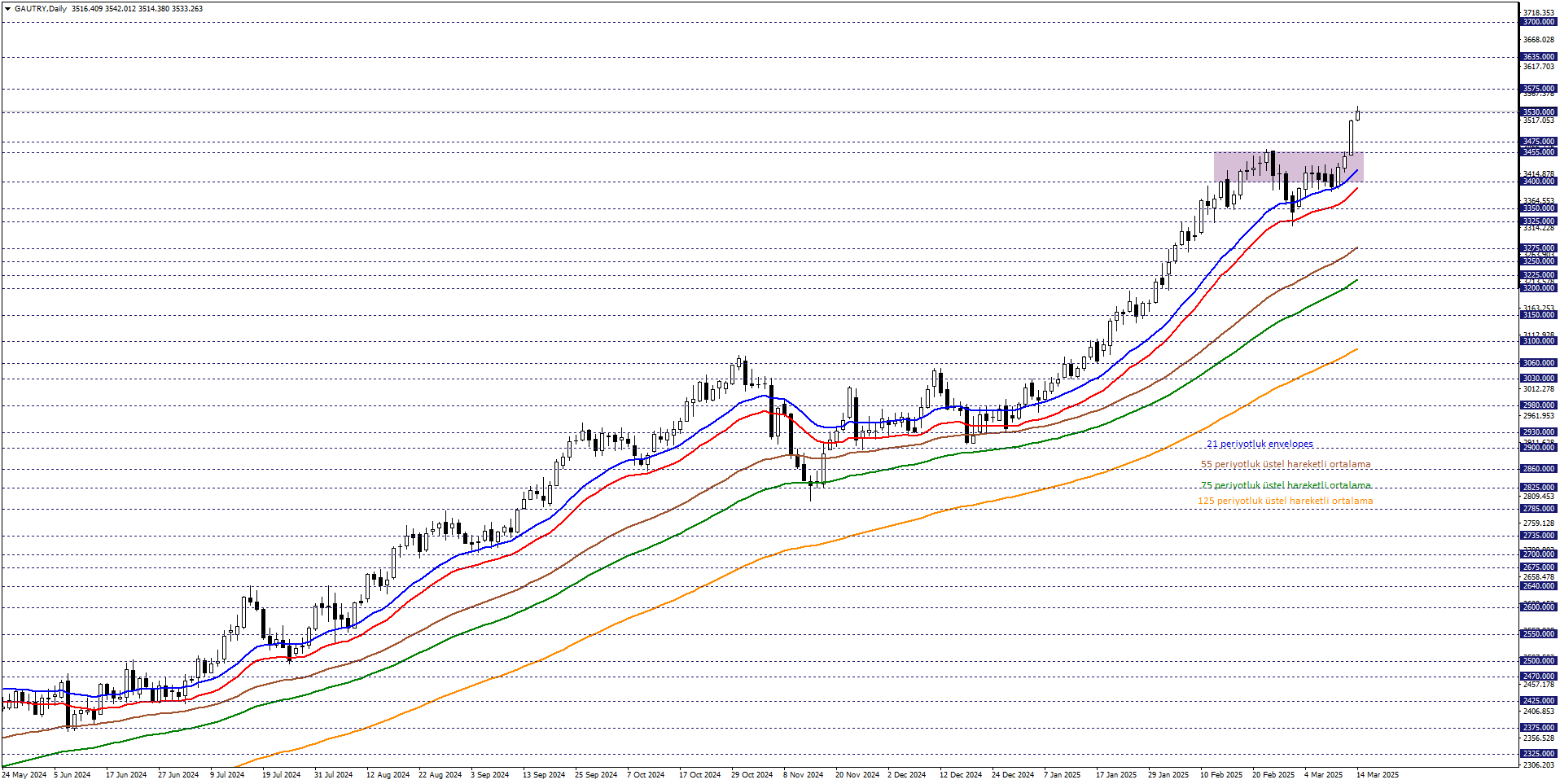Click the 2860.000 price level label
The height and width of the screenshot is (784, 1560).
(1538, 469)
